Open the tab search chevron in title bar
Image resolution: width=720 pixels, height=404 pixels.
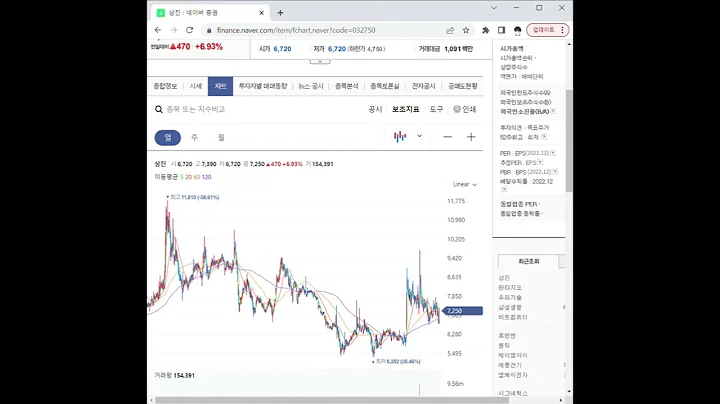[x=494, y=8]
